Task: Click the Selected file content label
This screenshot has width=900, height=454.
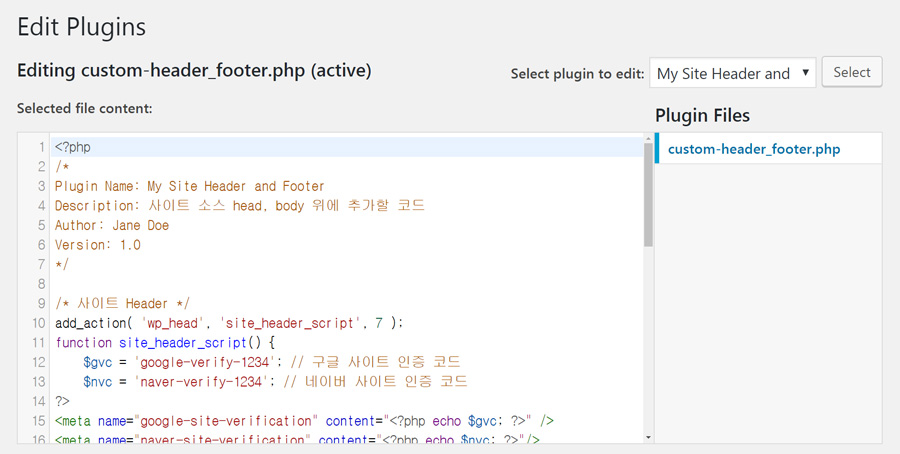Action: pyautogui.click(x=85, y=108)
